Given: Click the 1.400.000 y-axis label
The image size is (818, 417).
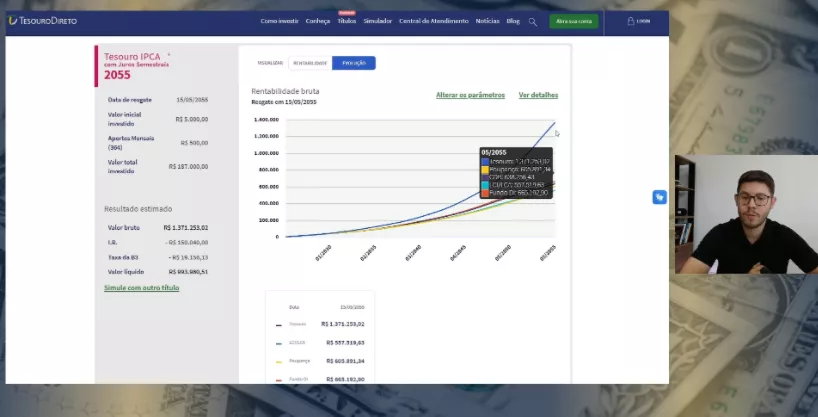Looking at the screenshot, I should pos(266,120).
